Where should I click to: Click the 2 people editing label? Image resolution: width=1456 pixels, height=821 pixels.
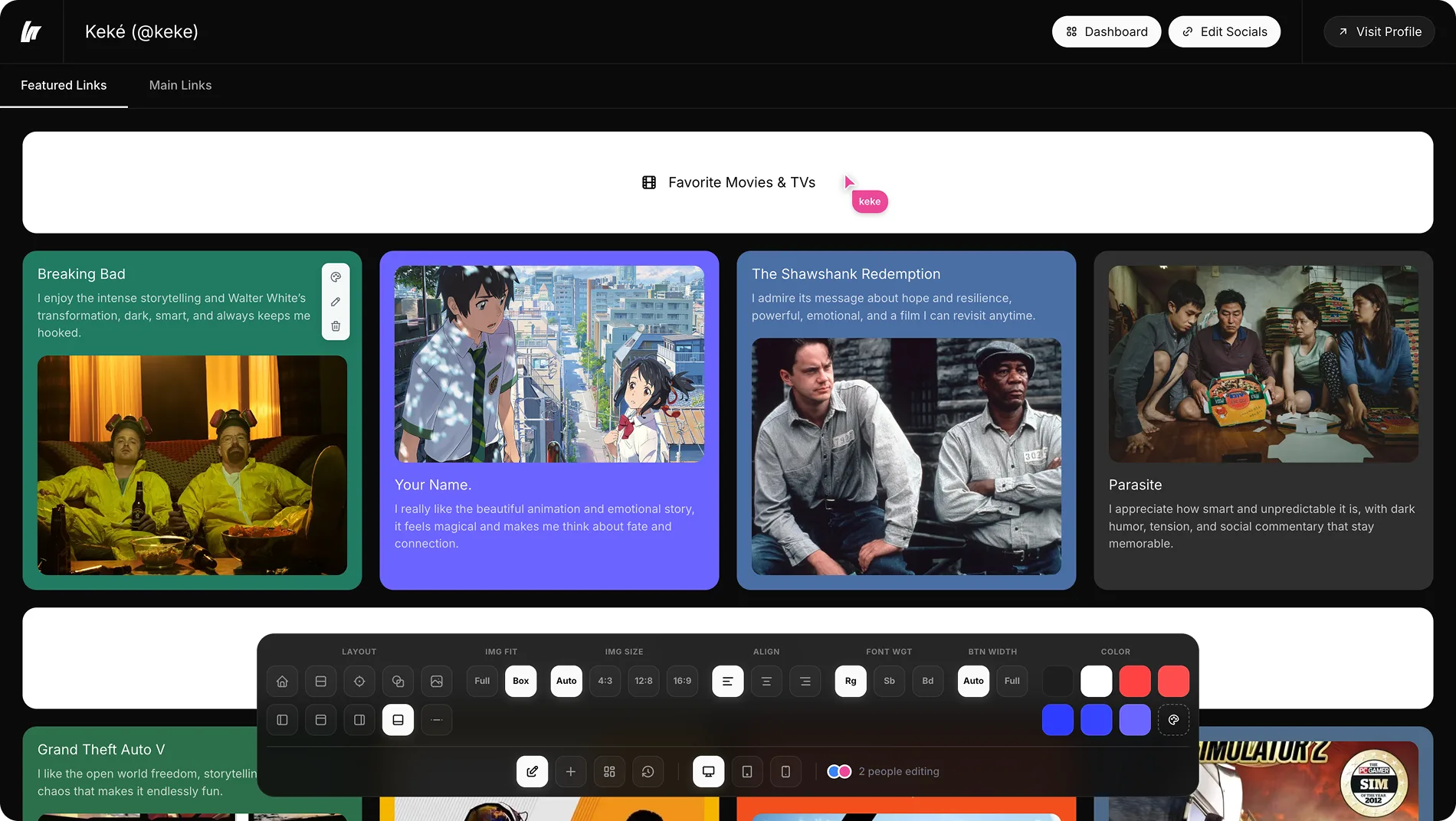899,771
